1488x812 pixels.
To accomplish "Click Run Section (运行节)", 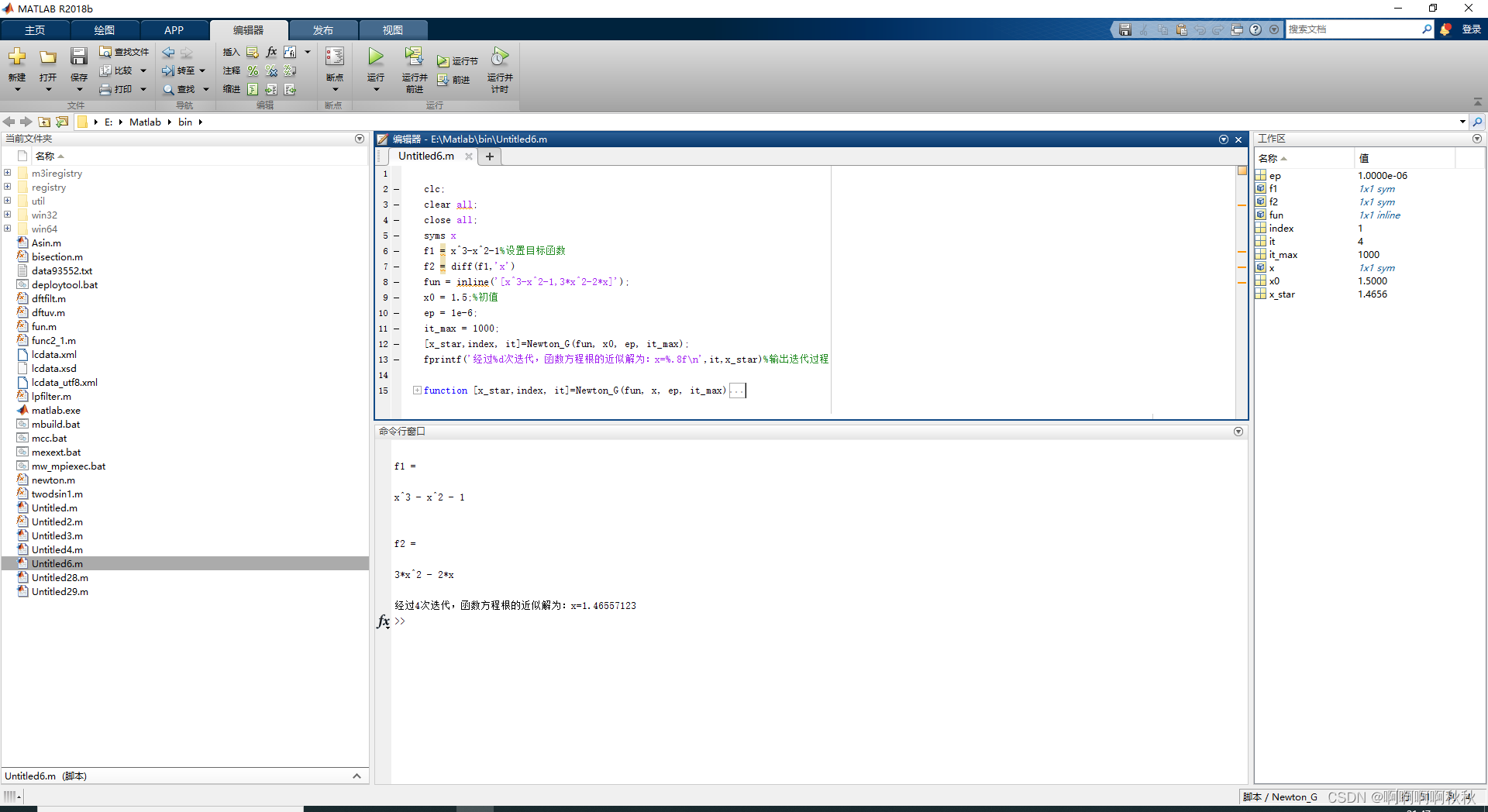I will 457,60.
